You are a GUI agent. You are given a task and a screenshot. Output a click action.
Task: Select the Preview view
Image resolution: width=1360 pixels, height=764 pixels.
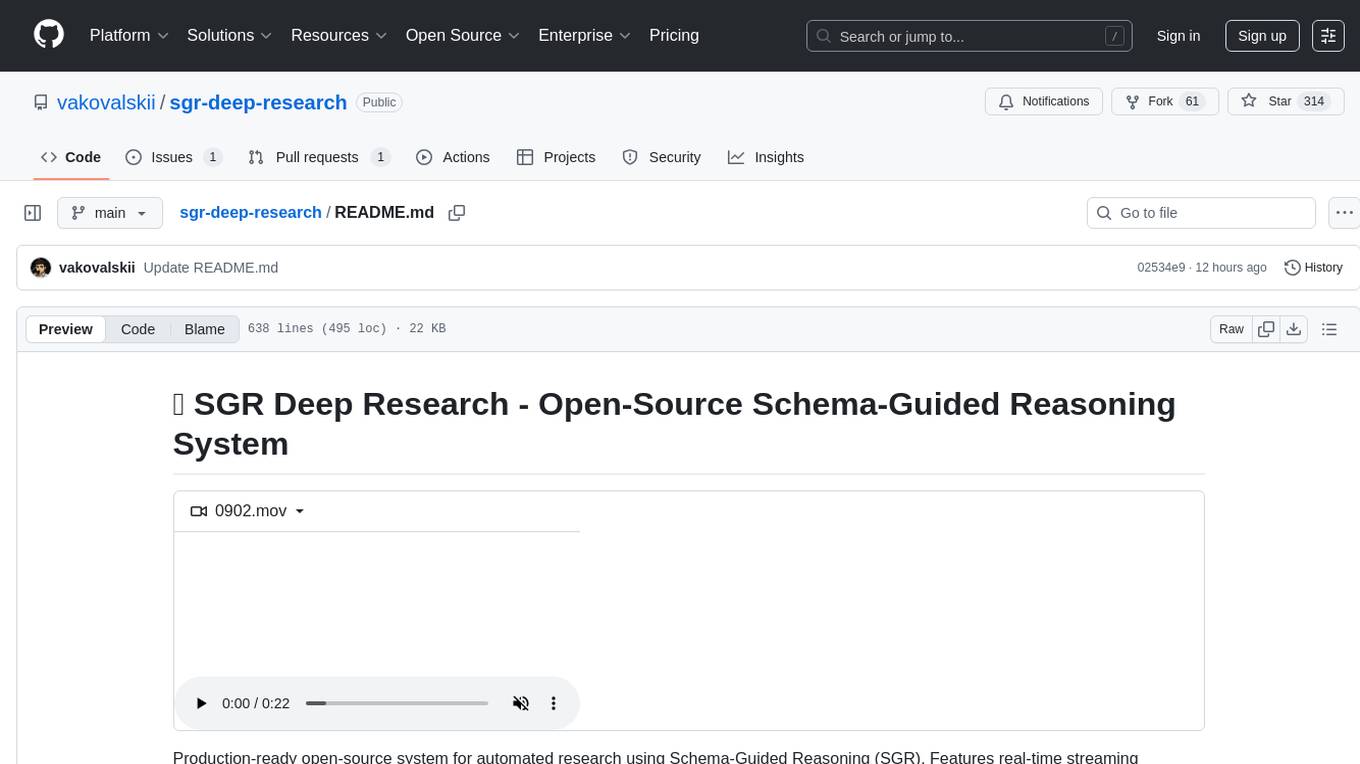(66, 329)
